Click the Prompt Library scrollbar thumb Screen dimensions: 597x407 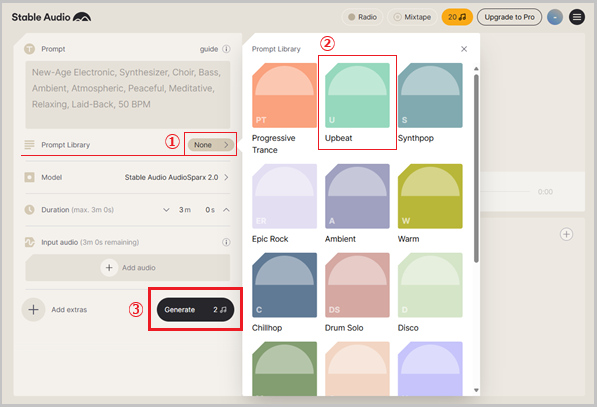pyautogui.click(x=476, y=168)
